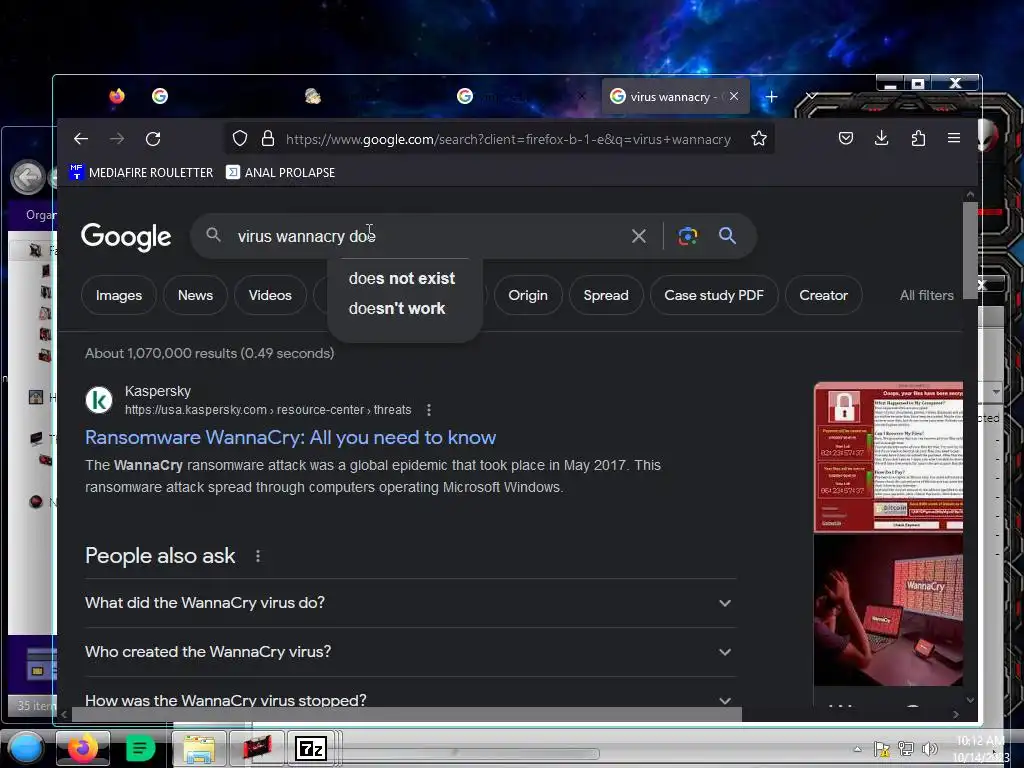Choose 'does not exist' suggestion
Screen dimensions: 1024x768
[402, 278]
